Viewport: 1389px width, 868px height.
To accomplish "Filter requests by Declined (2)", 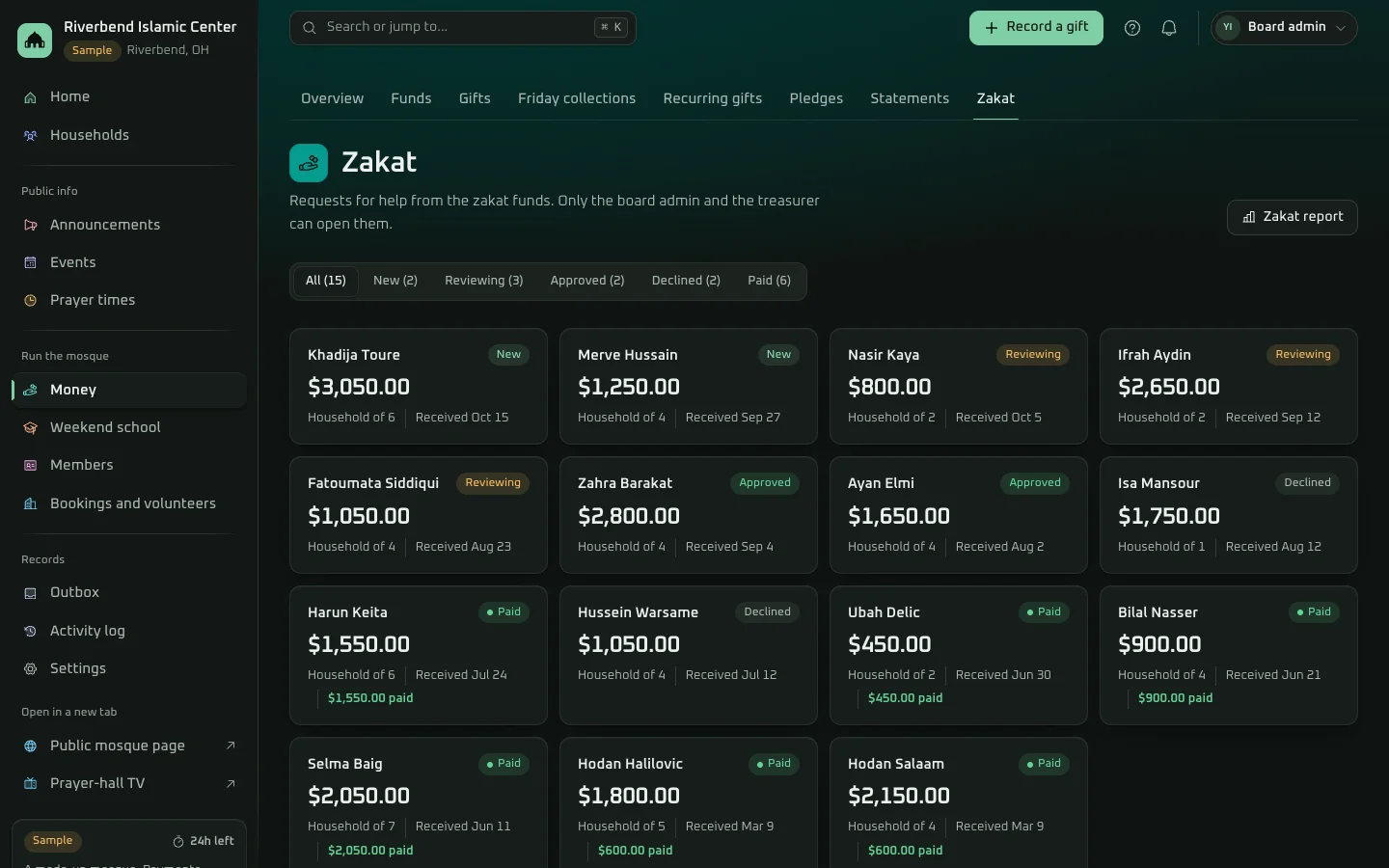I will click(x=686, y=281).
